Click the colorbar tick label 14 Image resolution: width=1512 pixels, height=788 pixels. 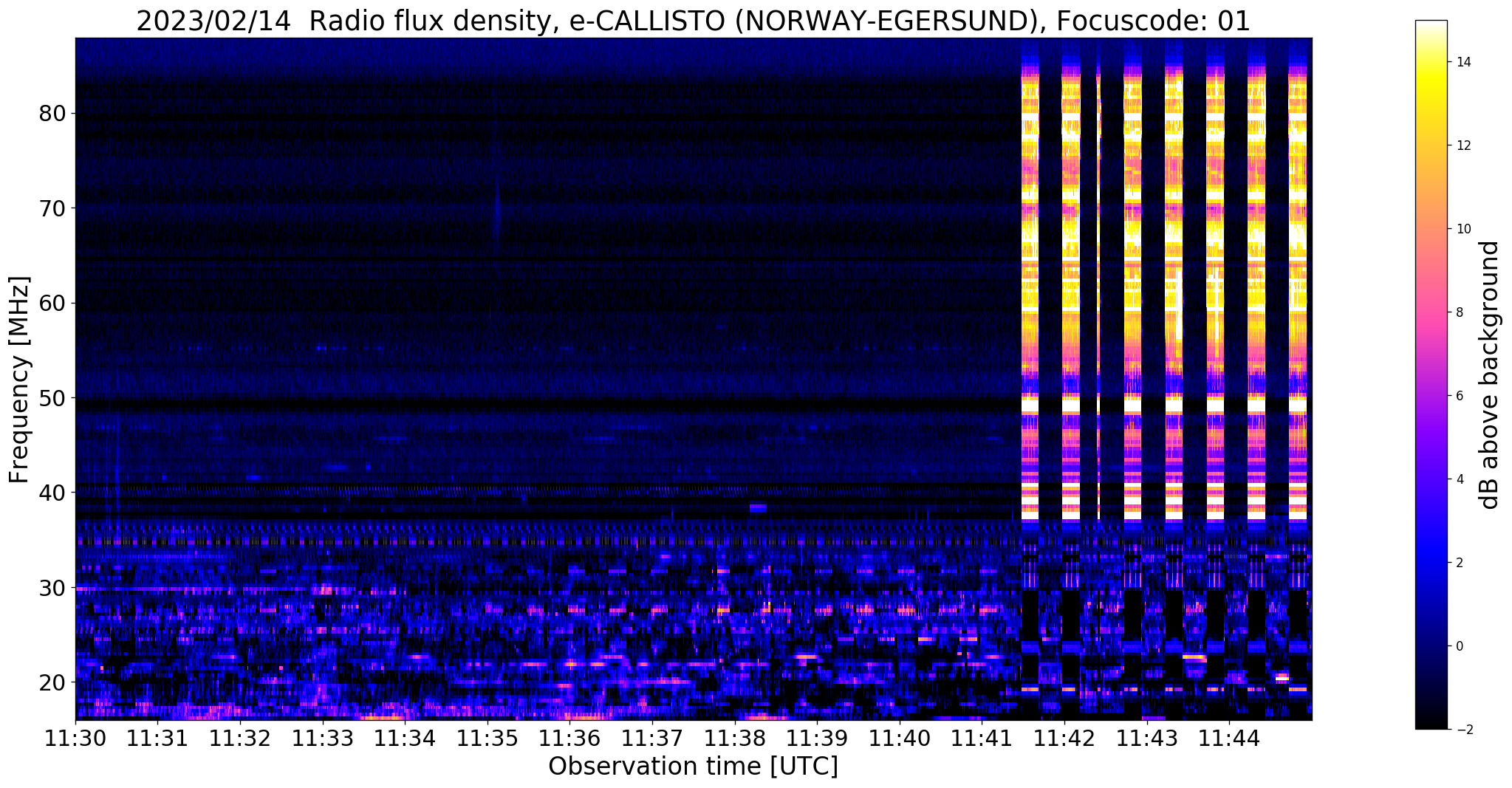[1463, 62]
